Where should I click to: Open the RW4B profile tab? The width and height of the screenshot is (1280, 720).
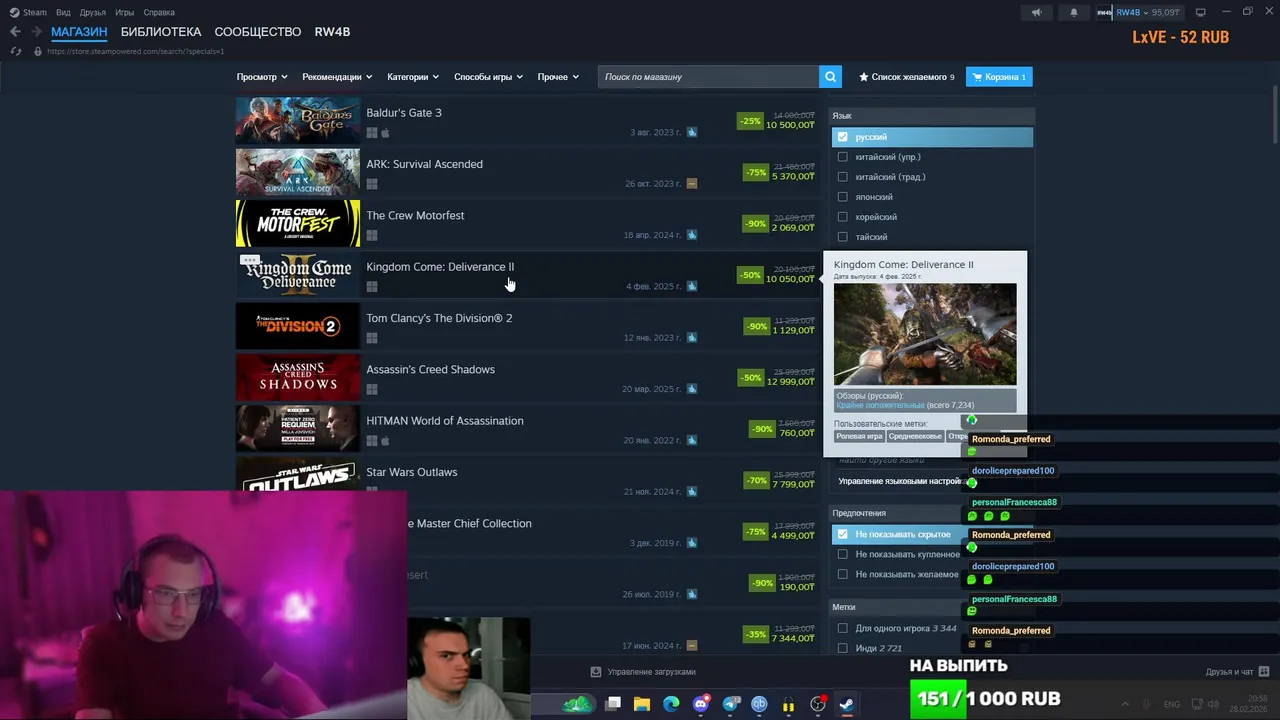(332, 32)
